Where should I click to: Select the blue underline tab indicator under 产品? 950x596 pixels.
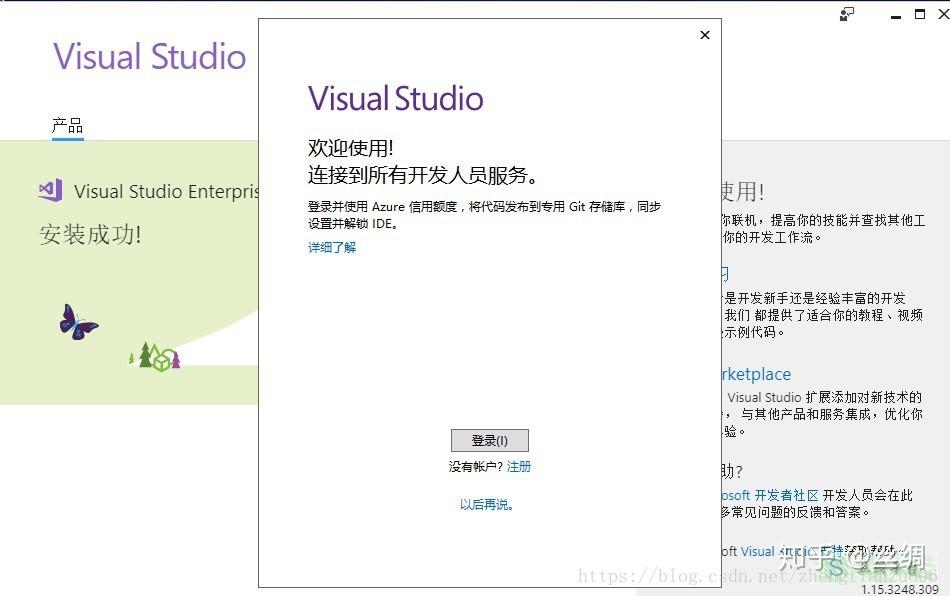pyautogui.click(x=66, y=137)
